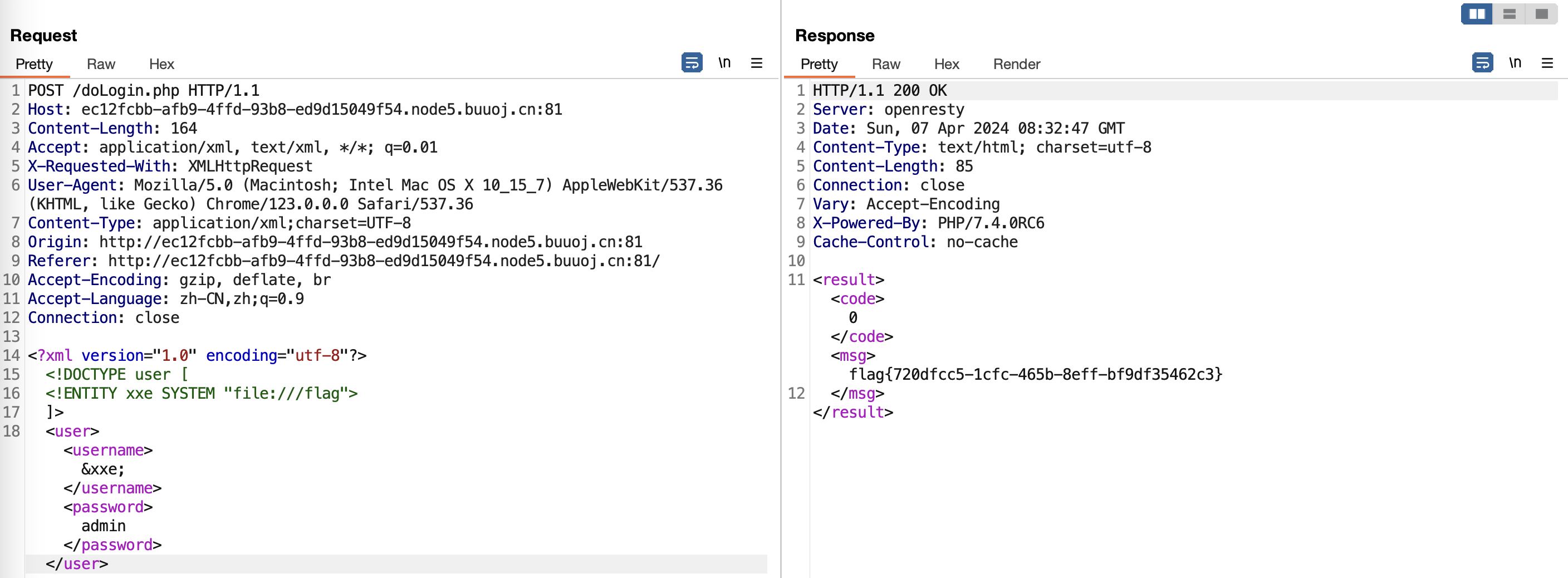Screen dimensions: 1568x578
Task: Click the Server: openresty header
Action: (889, 110)
